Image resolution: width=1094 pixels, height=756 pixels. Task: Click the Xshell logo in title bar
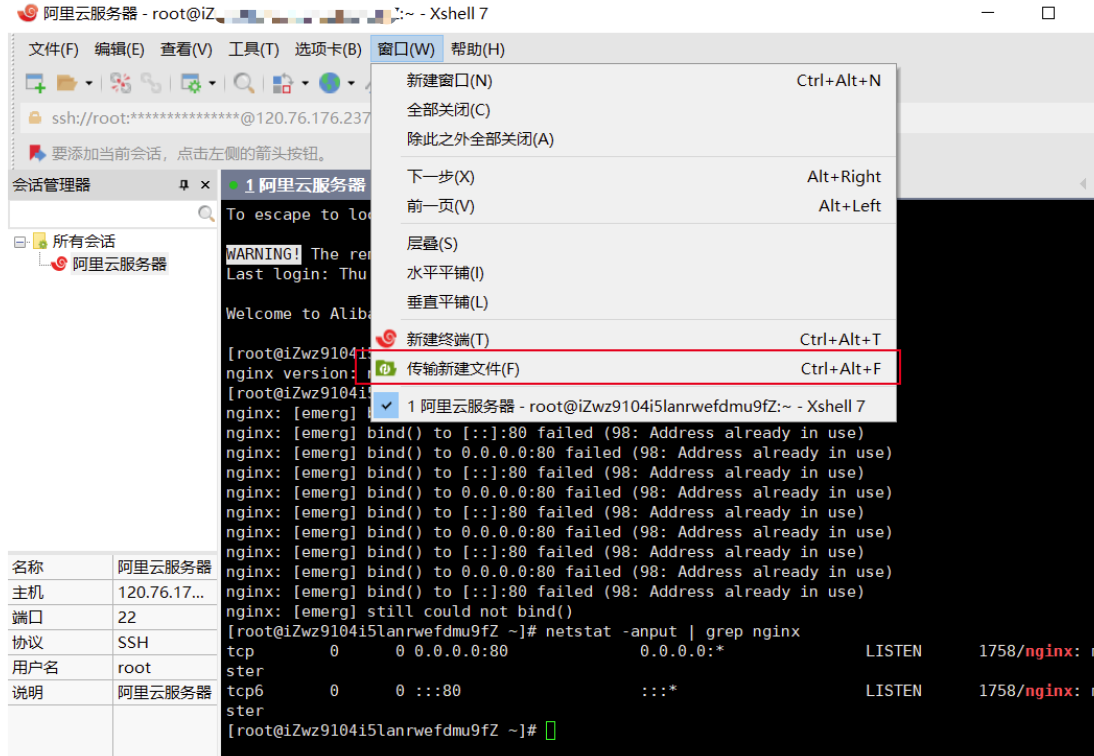27,13
